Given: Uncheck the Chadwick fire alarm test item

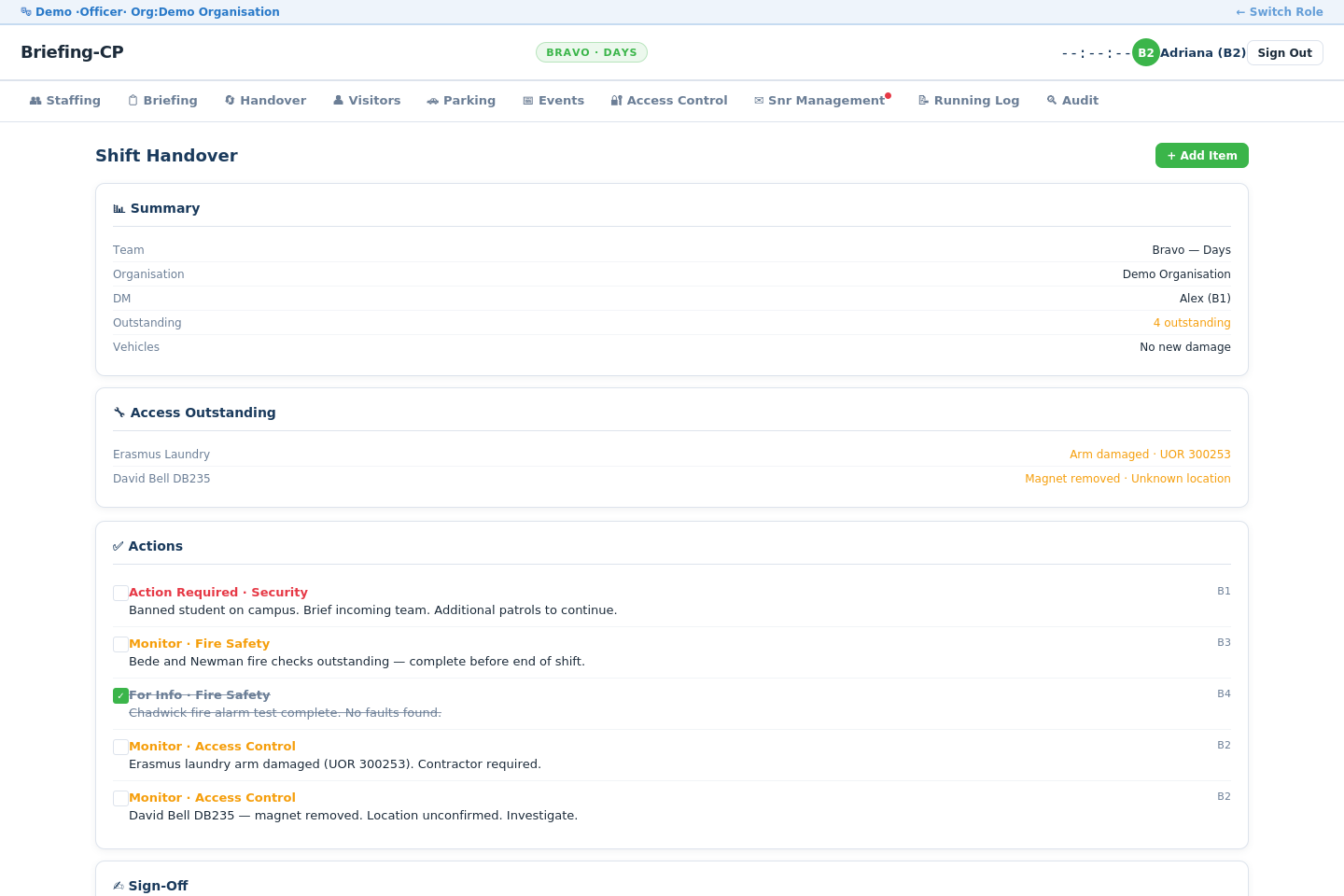Looking at the screenshot, I should [120, 695].
